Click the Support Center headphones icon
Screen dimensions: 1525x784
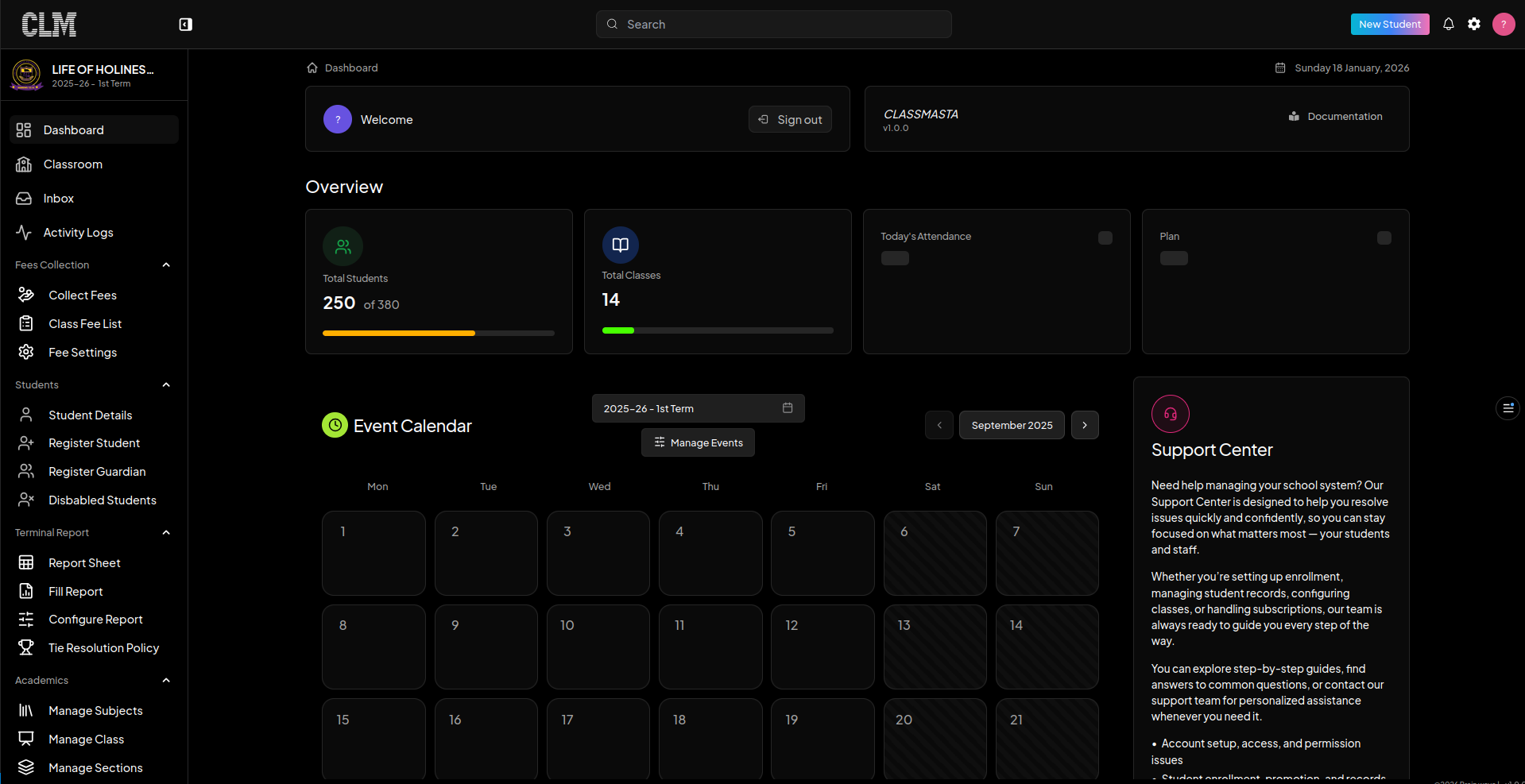(x=1169, y=413)
